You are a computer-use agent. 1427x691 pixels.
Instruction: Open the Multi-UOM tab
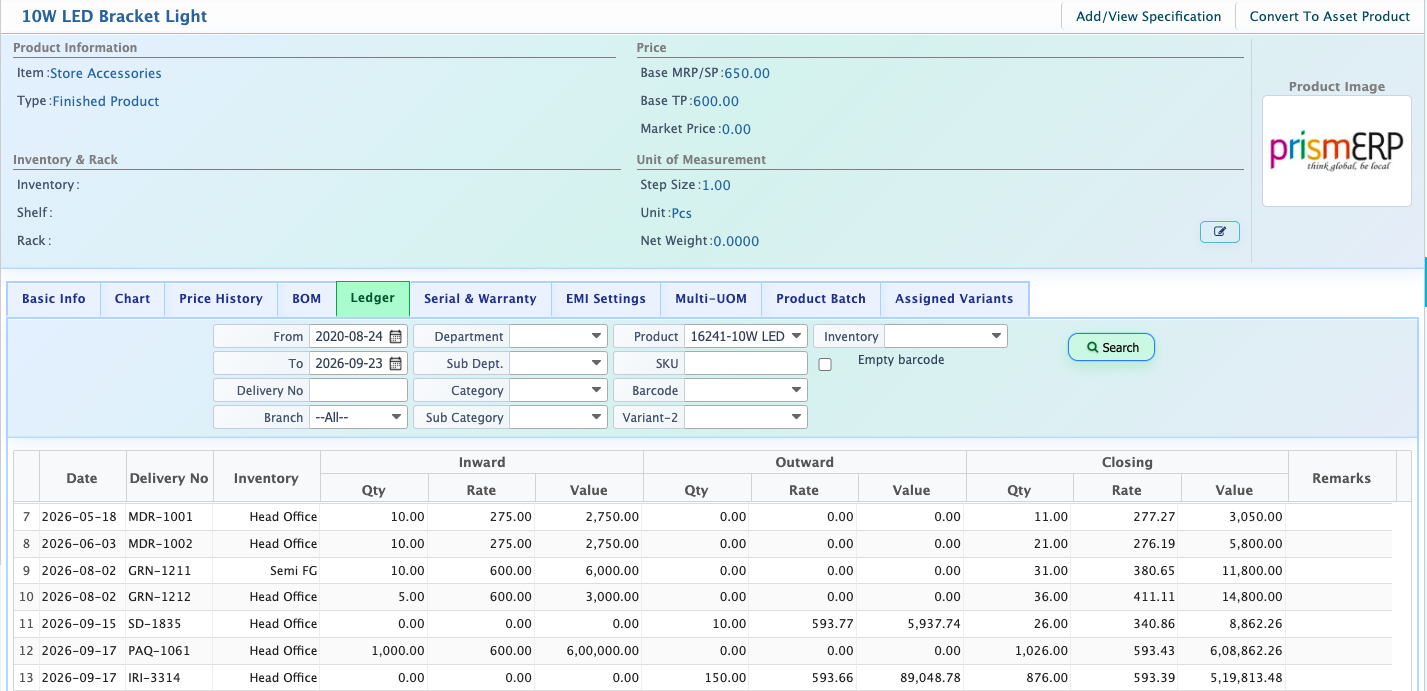point(711,299)
